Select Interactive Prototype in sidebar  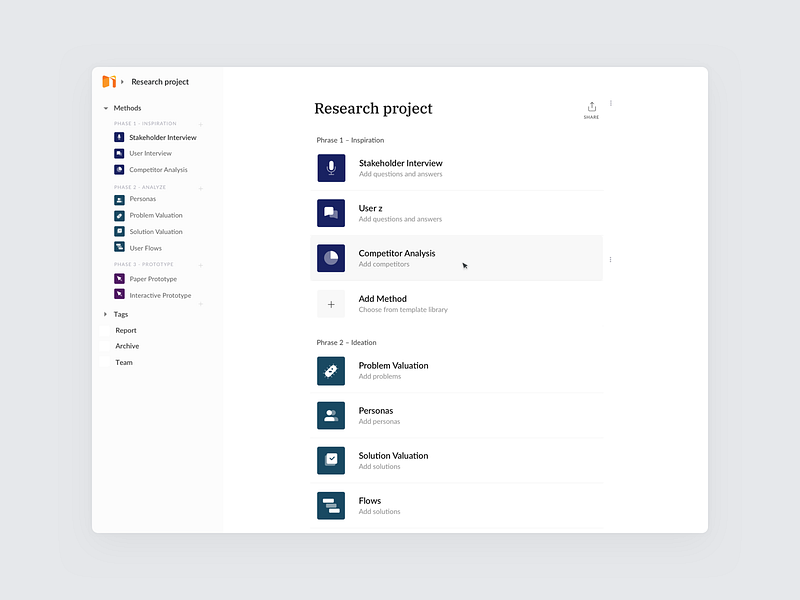point(160,295)
